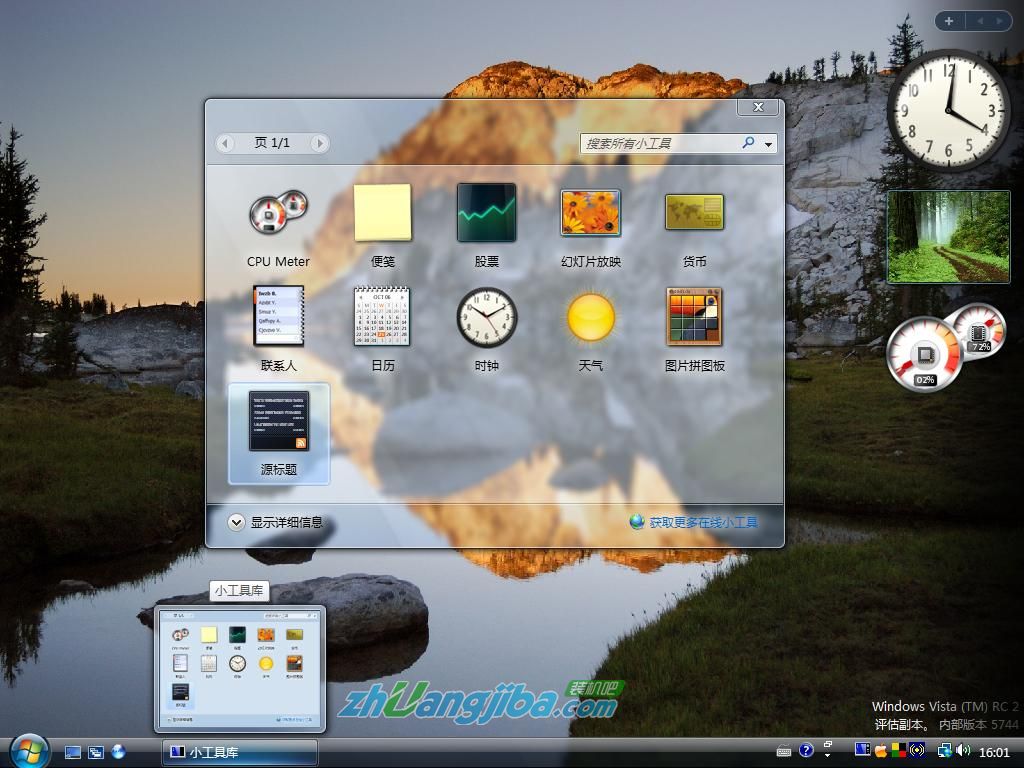Screen dimensions: 1024x768
Task: Select the 联系人 contacts gadget
Action: coord(278,317)
